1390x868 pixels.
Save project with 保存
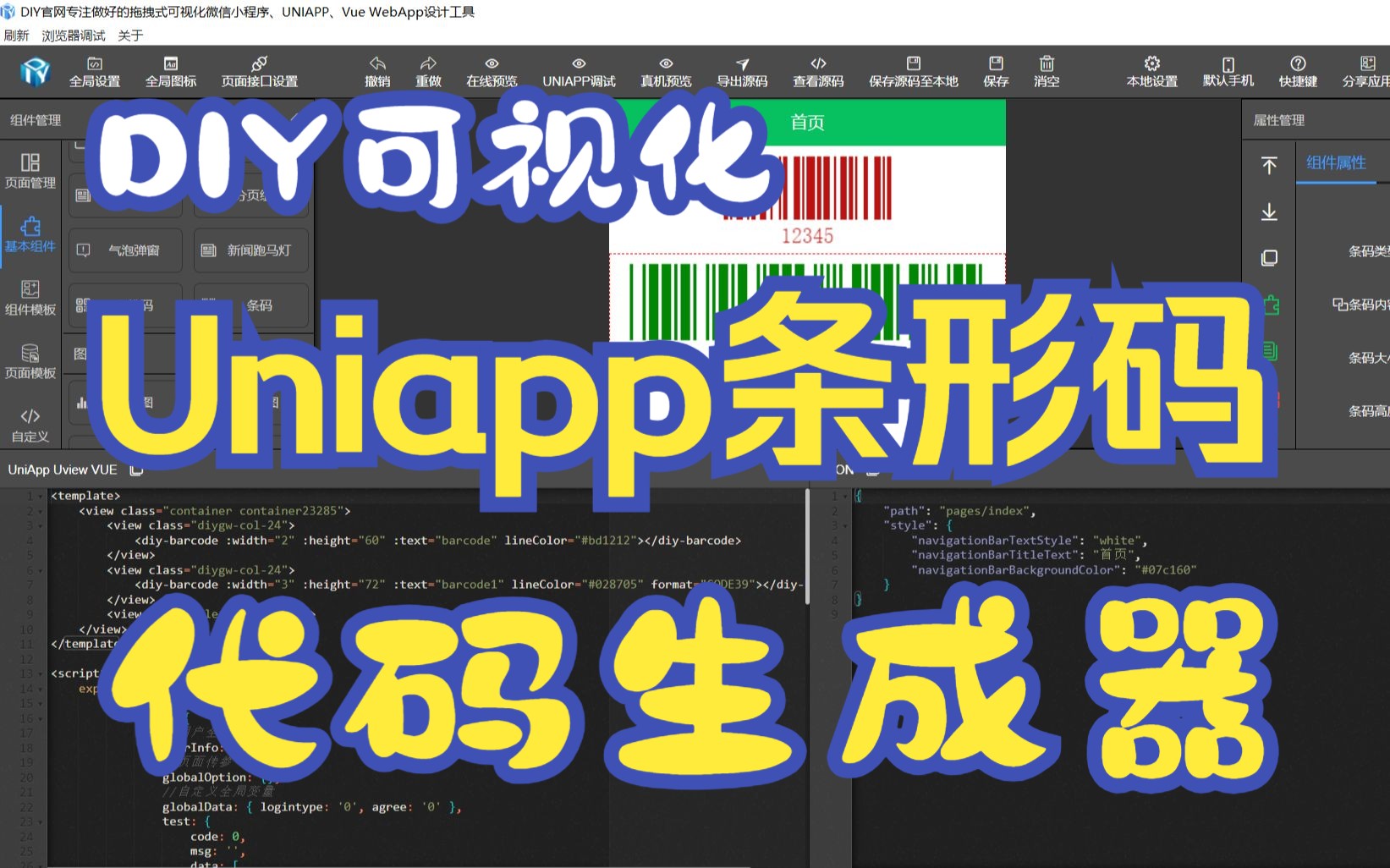coord(996,72)
